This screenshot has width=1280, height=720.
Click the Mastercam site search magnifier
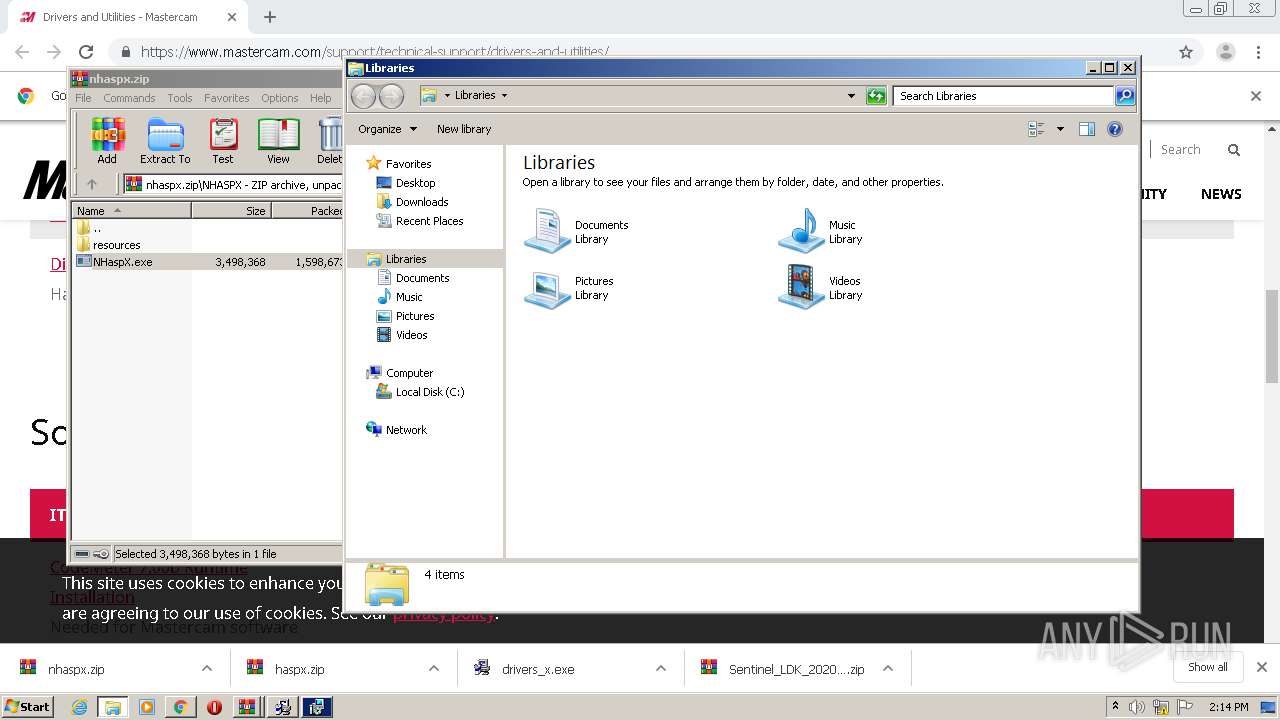[1234, 150]
